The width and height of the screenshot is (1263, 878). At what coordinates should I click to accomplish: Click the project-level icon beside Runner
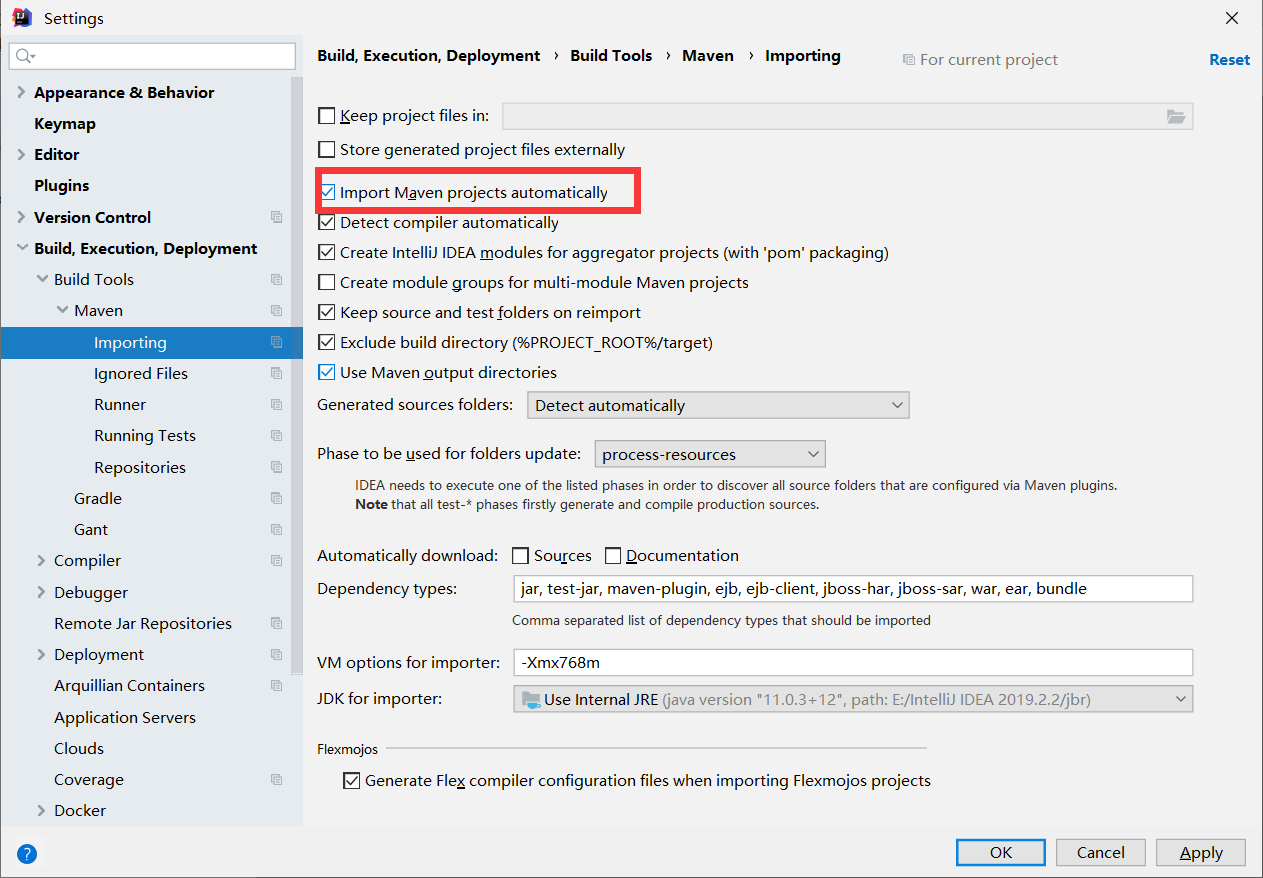(x=277, y=404)
